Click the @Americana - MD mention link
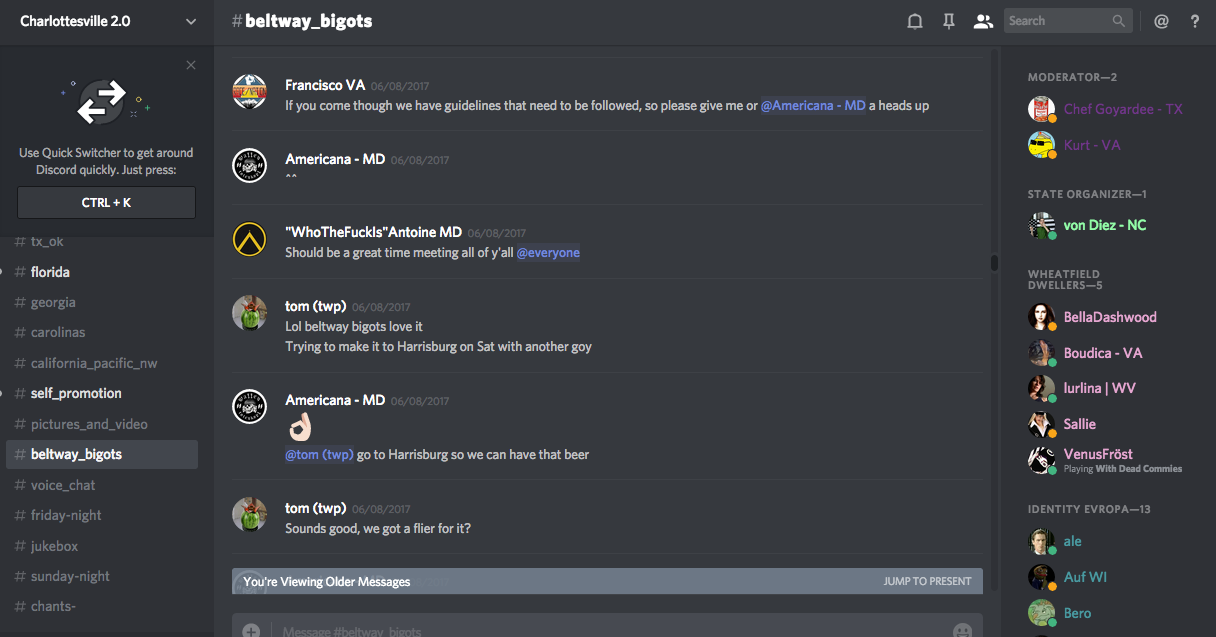This screenshot has width=1216, height=637. click(x=813, y=105)
